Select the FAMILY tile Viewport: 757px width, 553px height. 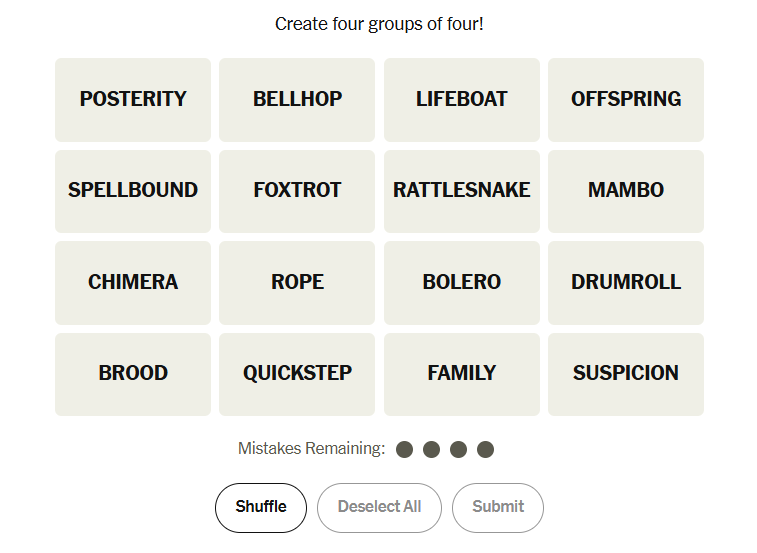point(461,373)
